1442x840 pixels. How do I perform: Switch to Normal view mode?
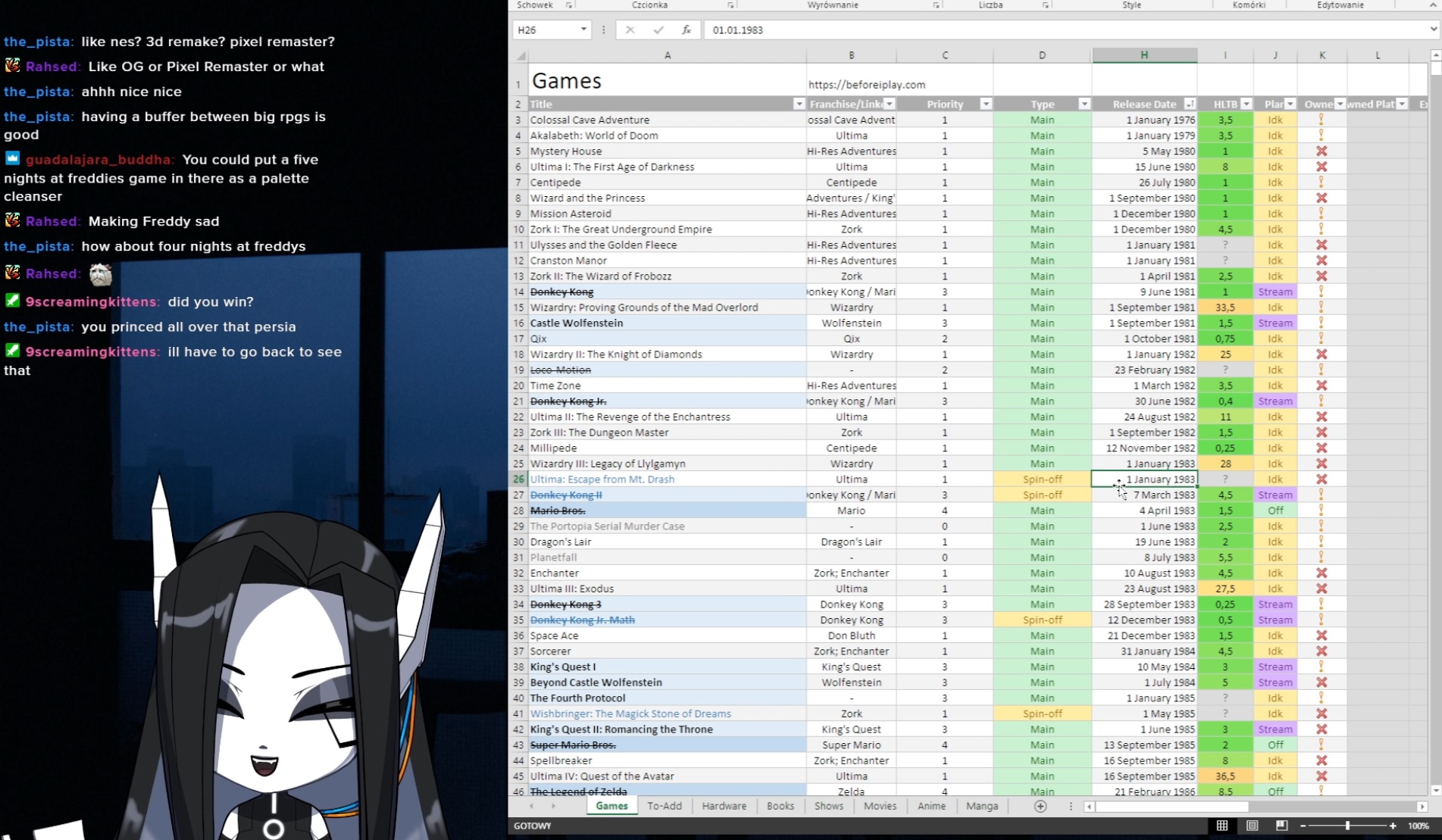tap(1222, 826)
